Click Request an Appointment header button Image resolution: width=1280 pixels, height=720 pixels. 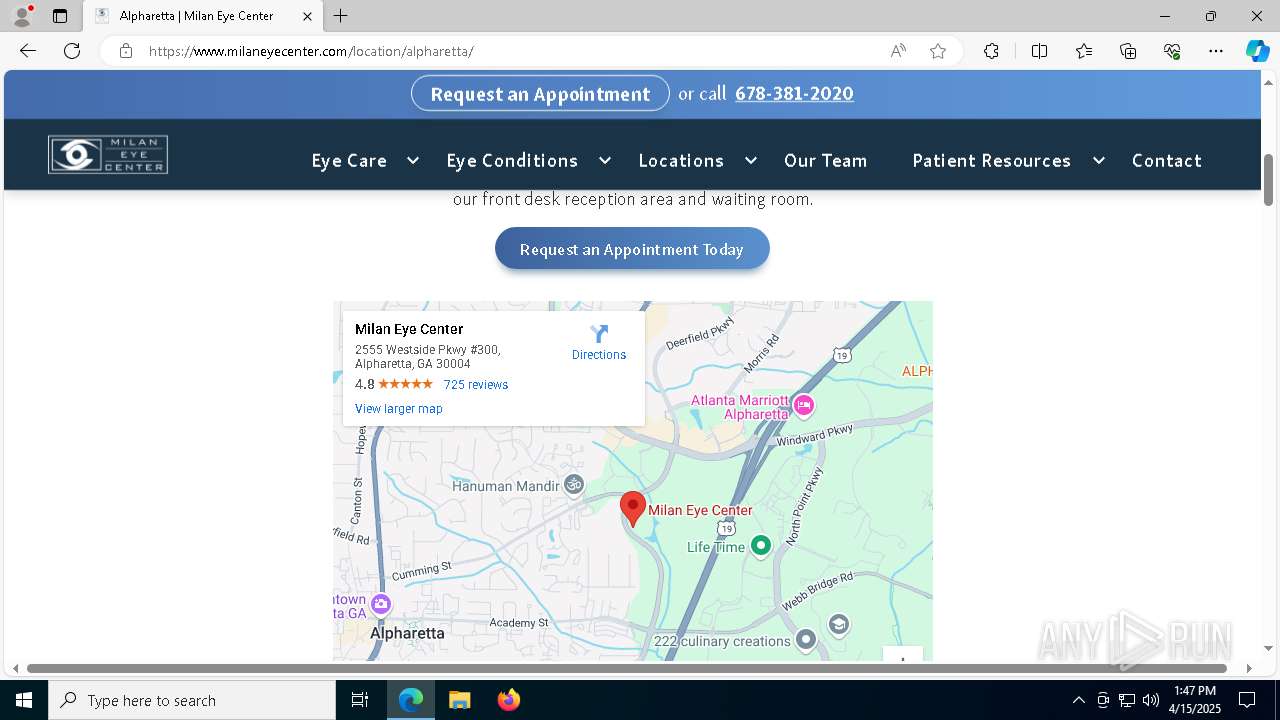point(540,93)
